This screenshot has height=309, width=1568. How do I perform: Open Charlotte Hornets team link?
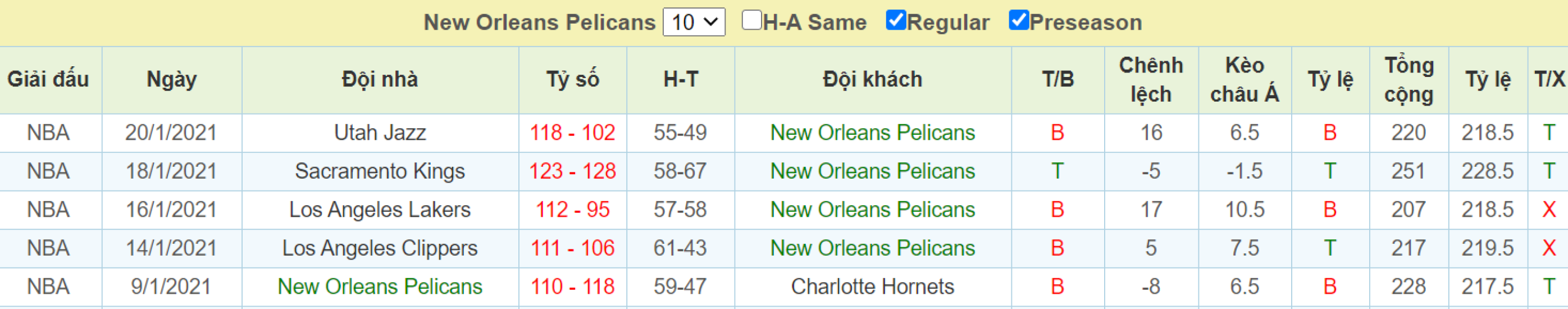(x=872, y=287)
